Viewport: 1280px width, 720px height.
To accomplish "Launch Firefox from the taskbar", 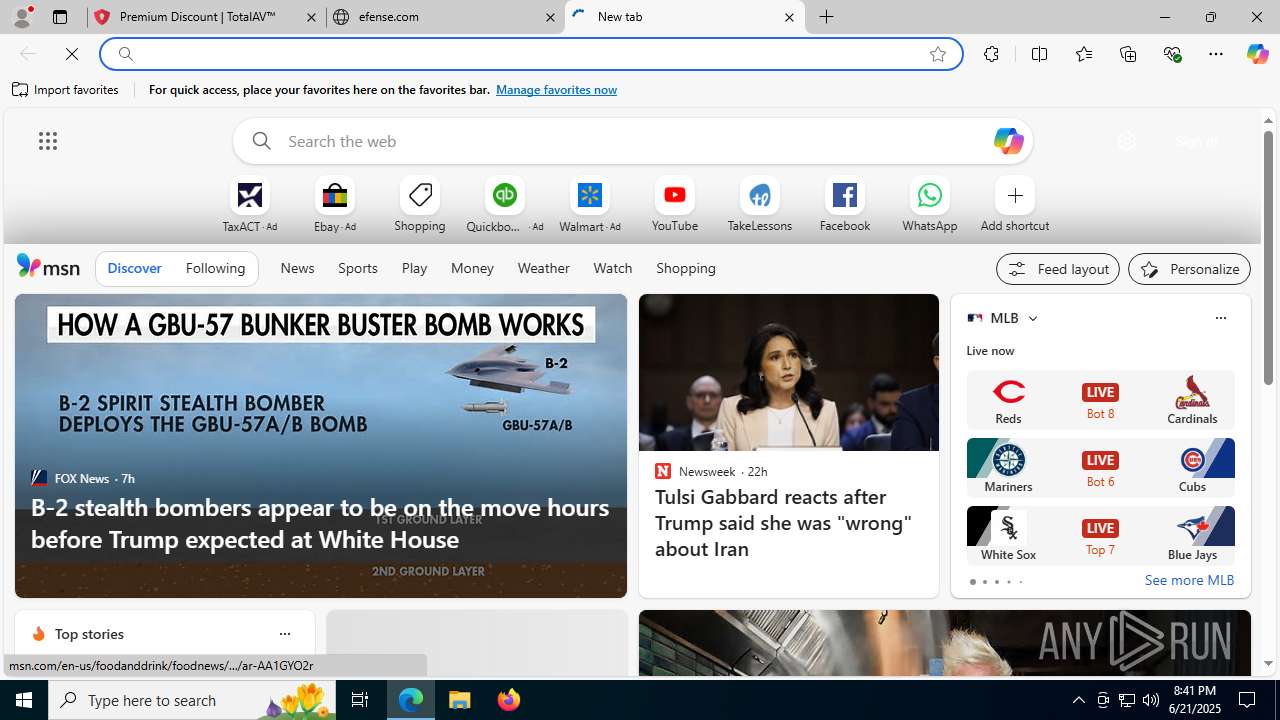I will [x=509, y=700].
